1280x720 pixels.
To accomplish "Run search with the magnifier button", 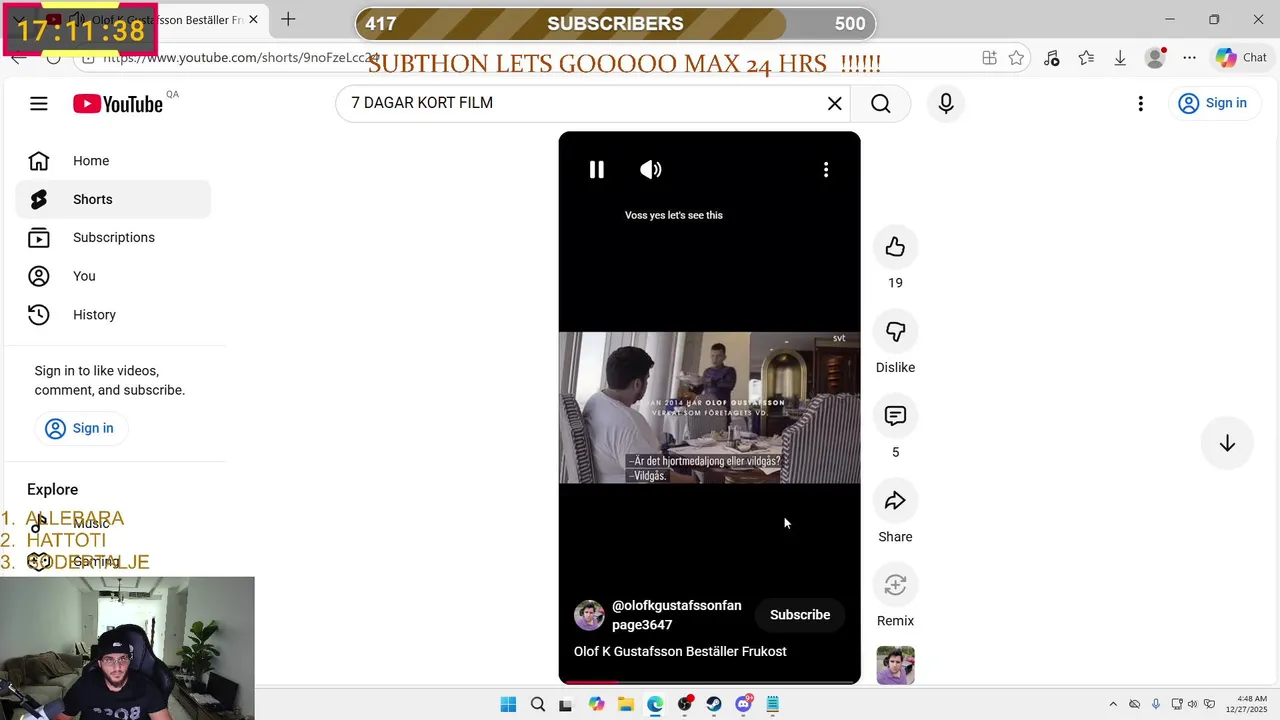I will (x=881, y=103).
